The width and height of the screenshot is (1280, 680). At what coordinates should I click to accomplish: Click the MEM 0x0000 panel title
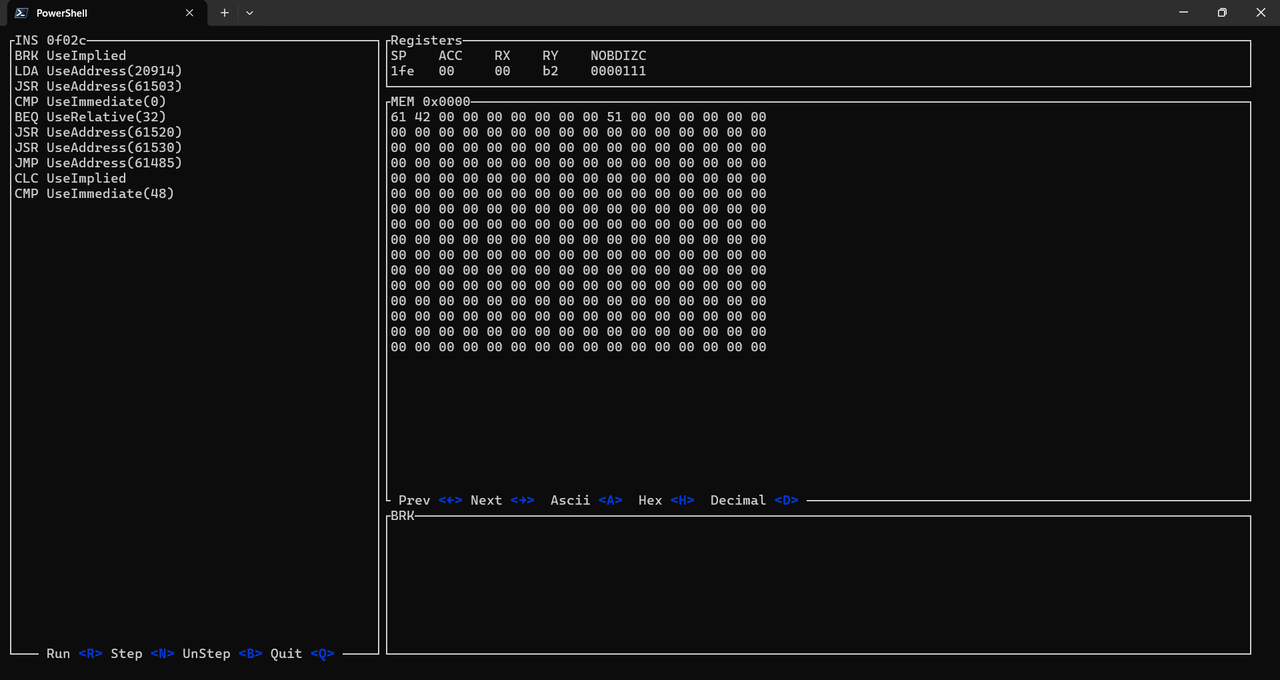click(x=430, y=102)
